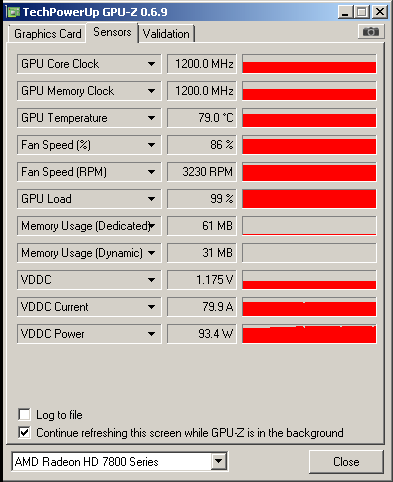
Task: Click the GPU-Z title bar app icon
Action: pos(13,12)
